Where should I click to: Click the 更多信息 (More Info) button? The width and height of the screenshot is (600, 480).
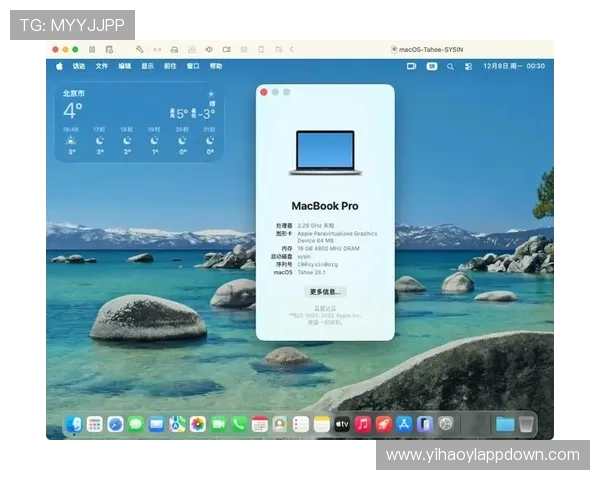click(x=325, y=292)
